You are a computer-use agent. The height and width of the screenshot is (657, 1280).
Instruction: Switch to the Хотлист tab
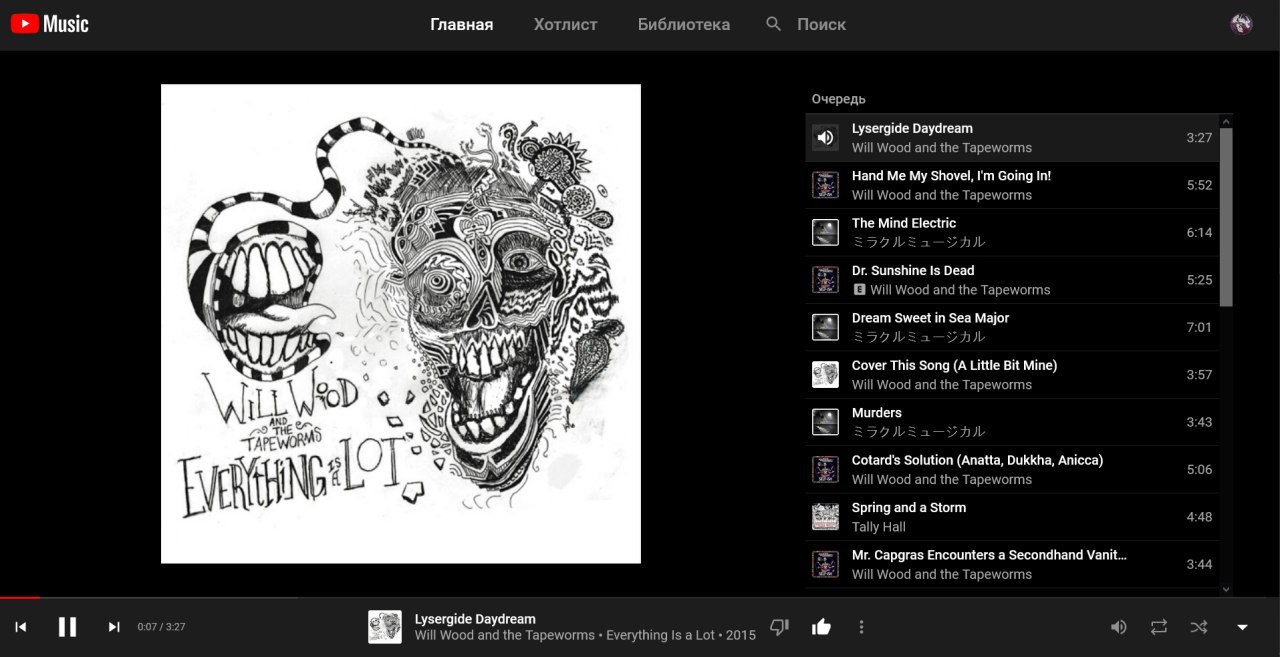pos(565,25)
